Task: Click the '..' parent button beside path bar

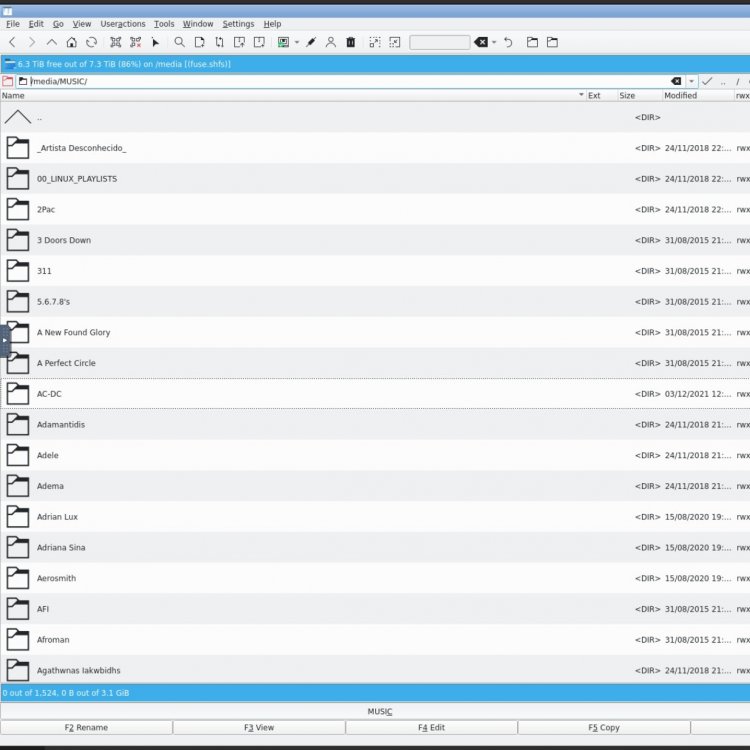Action: pyautogui.click(x=723, y=82)
